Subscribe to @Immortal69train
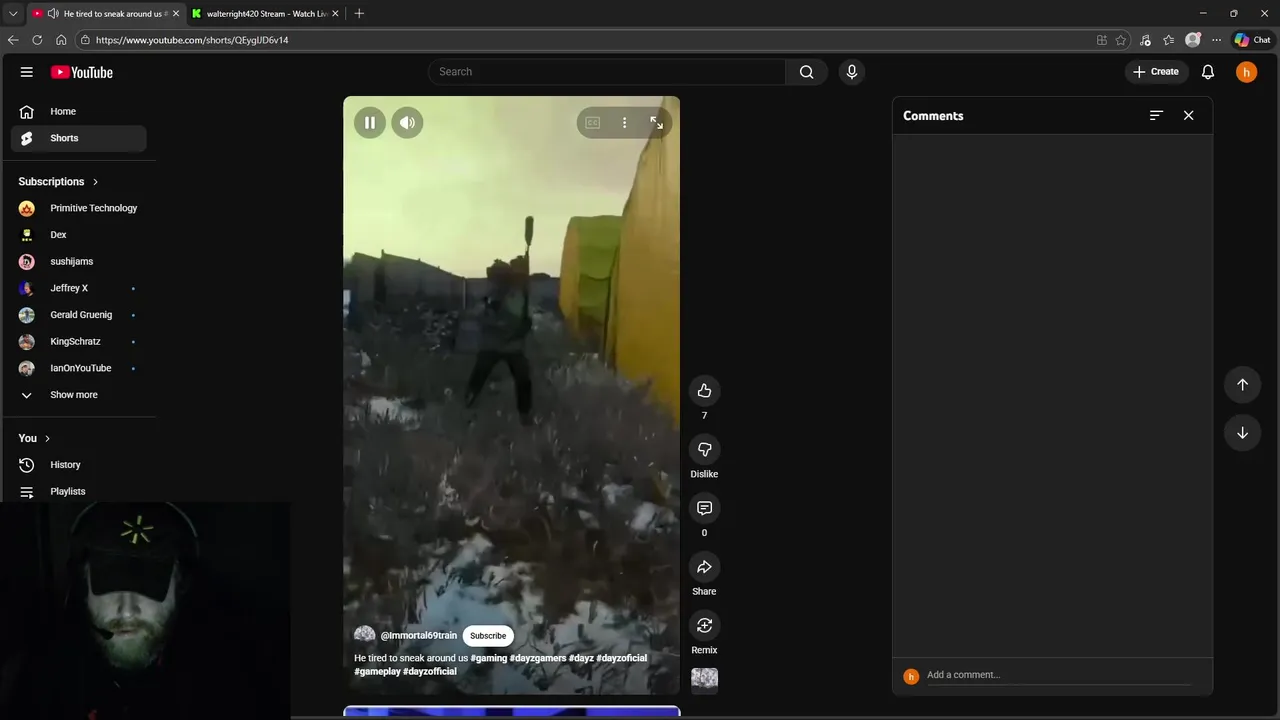Viewport: 1280px width, 720px height. 488,636
